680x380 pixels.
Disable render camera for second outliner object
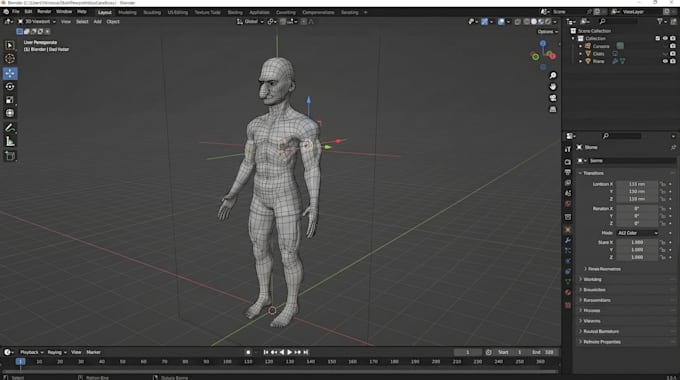[x=673, y=54]
